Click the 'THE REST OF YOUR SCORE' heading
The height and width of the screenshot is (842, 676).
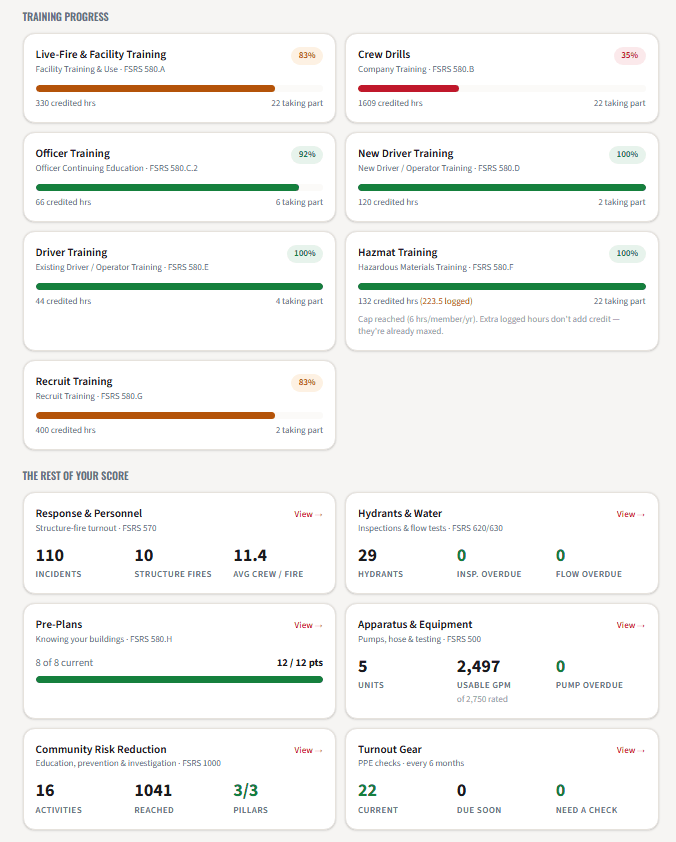pyautogui.click(x=76, y=476)
